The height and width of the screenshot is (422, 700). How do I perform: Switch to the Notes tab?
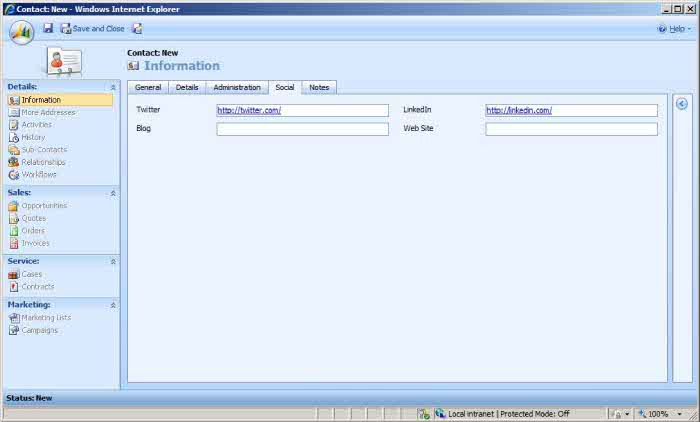coord(319,88)
